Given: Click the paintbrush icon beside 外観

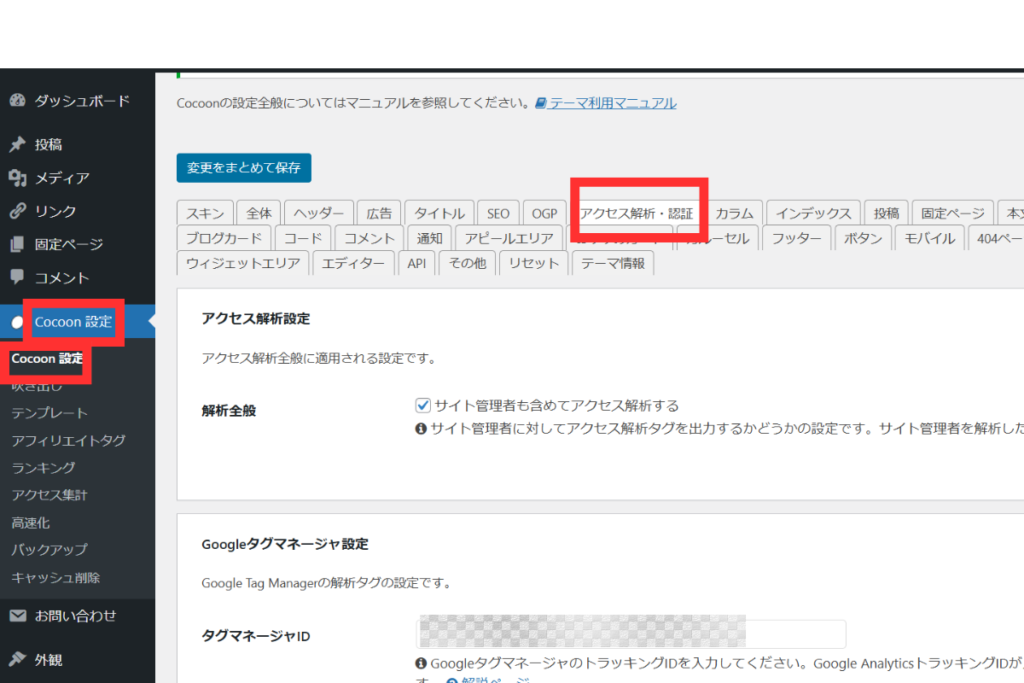Looking at the screenshot, I should tap(18, 659).
